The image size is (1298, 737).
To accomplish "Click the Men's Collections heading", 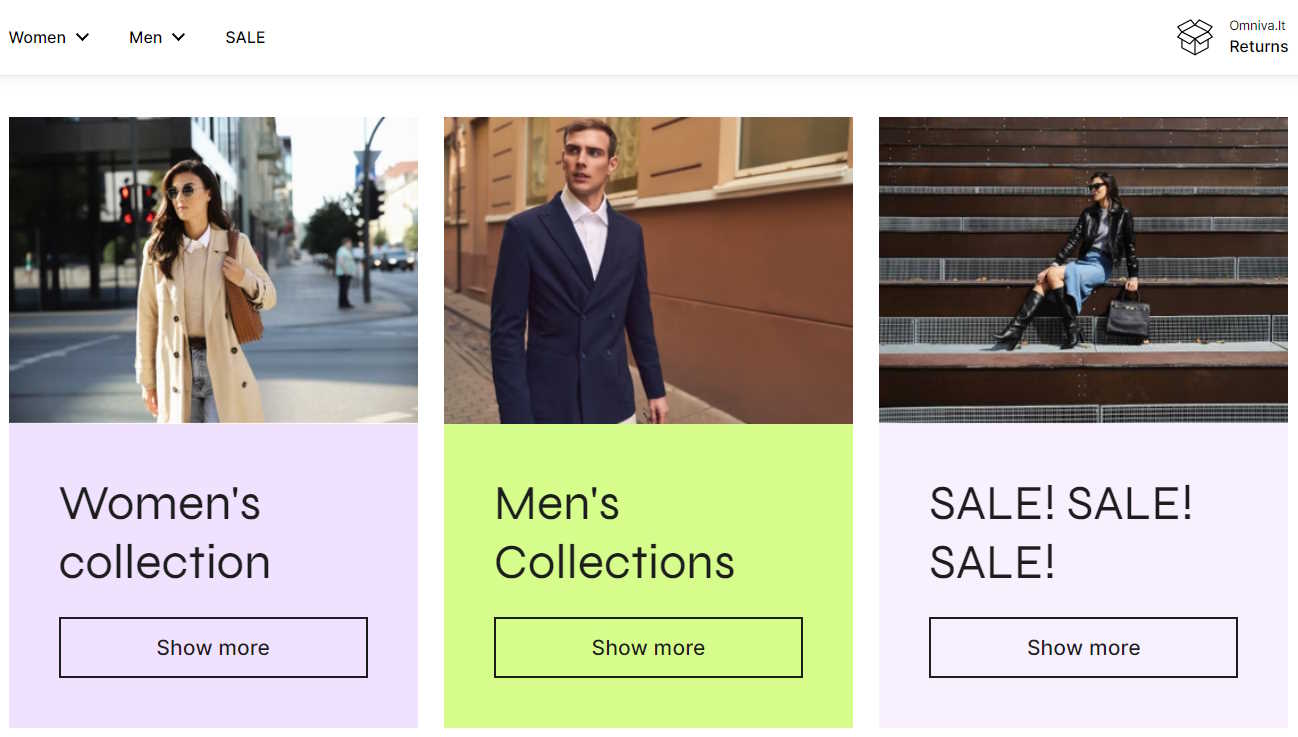I will pos(614,532).
